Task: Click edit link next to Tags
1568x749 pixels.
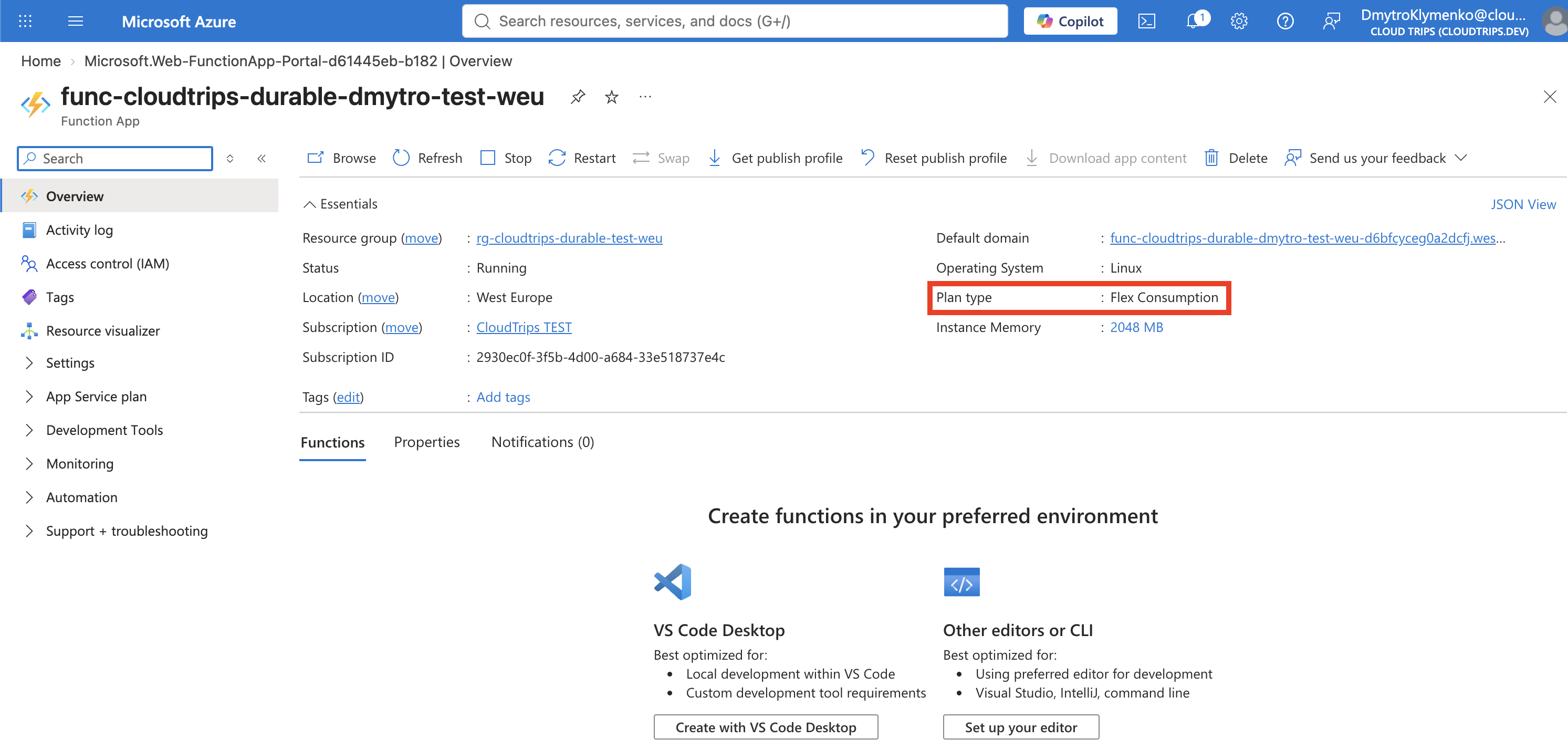Action: (x=348, y=398)
